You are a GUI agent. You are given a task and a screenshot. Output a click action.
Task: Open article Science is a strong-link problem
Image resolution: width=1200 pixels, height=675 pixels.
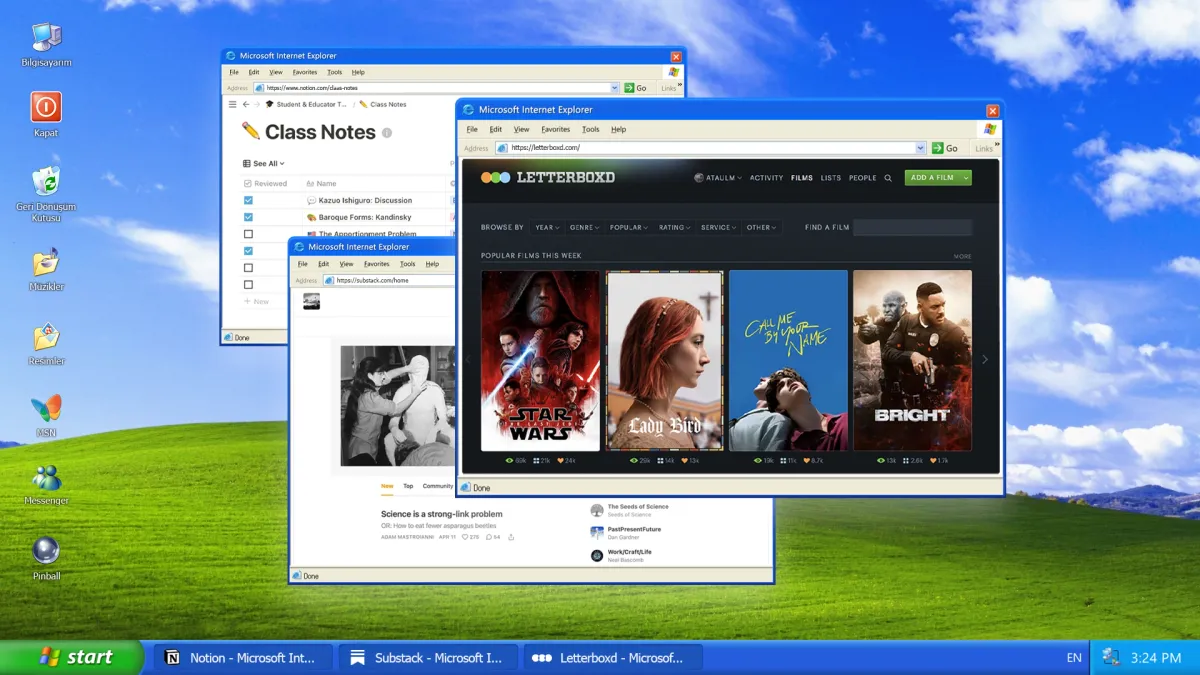(442, 514)
